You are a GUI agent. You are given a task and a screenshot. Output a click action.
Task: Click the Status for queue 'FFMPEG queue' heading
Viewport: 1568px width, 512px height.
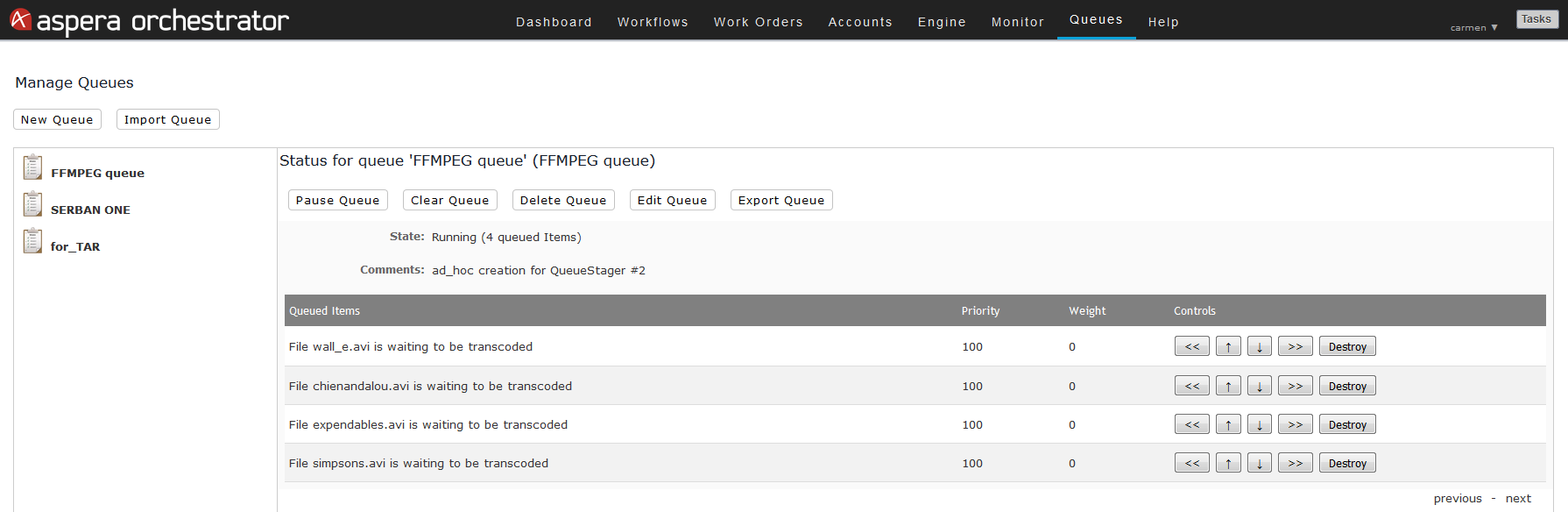pos(467,160)
